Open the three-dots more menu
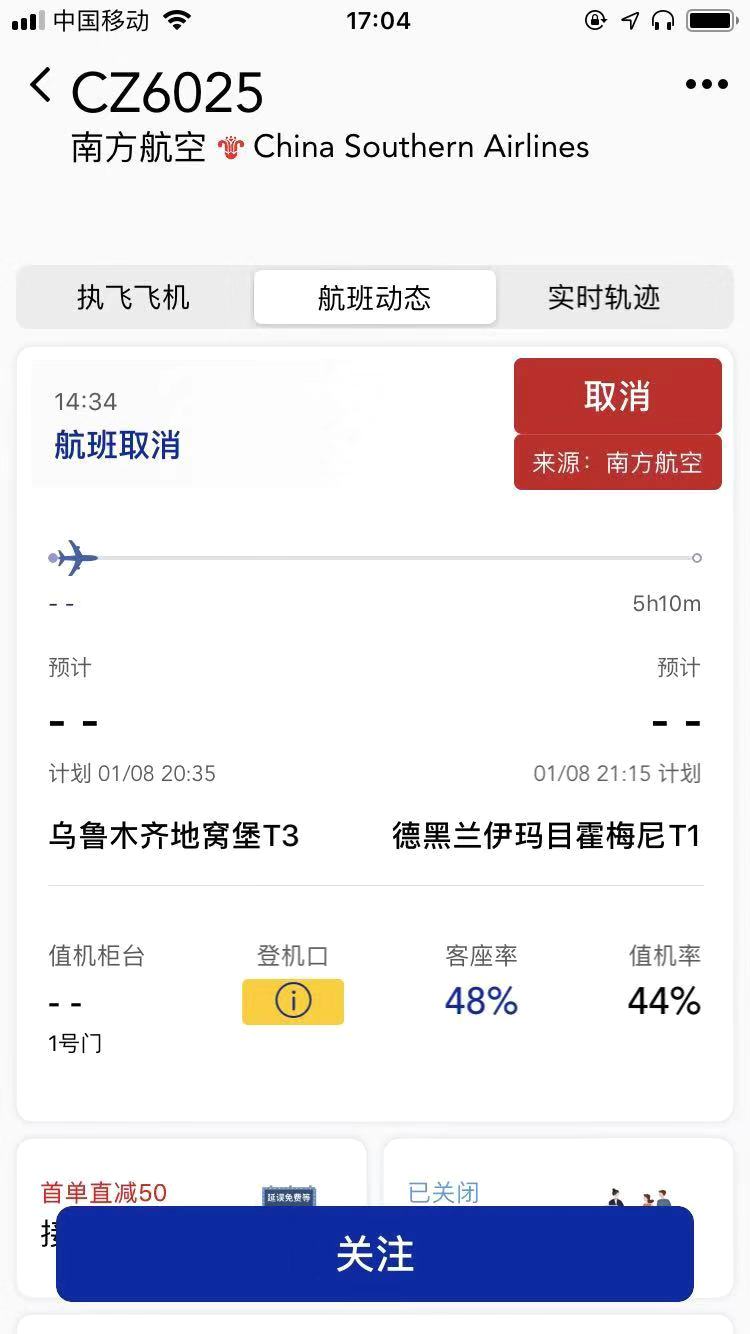Viewport: 750px width, 1334px height. 706,85
